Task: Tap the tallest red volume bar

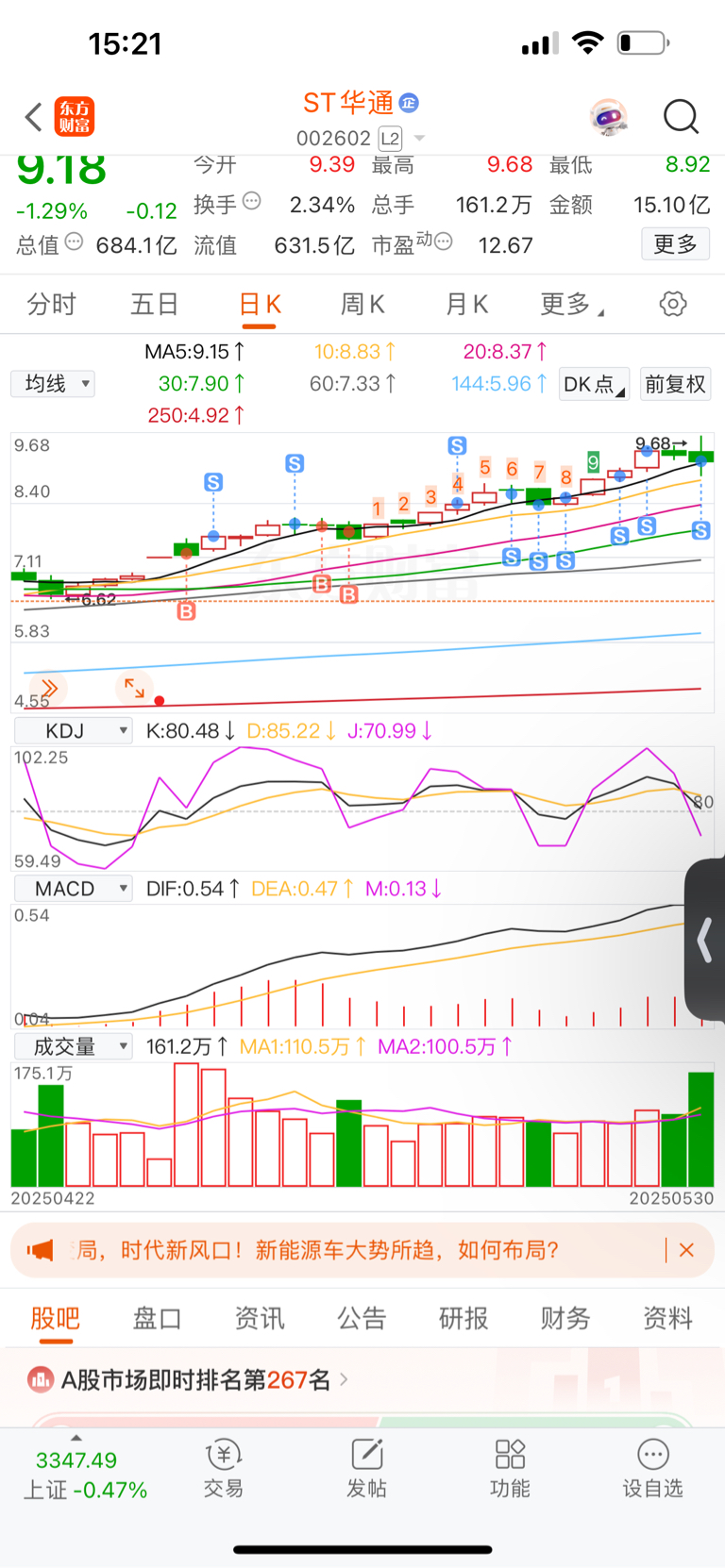Action: (x=186, y=1125)
